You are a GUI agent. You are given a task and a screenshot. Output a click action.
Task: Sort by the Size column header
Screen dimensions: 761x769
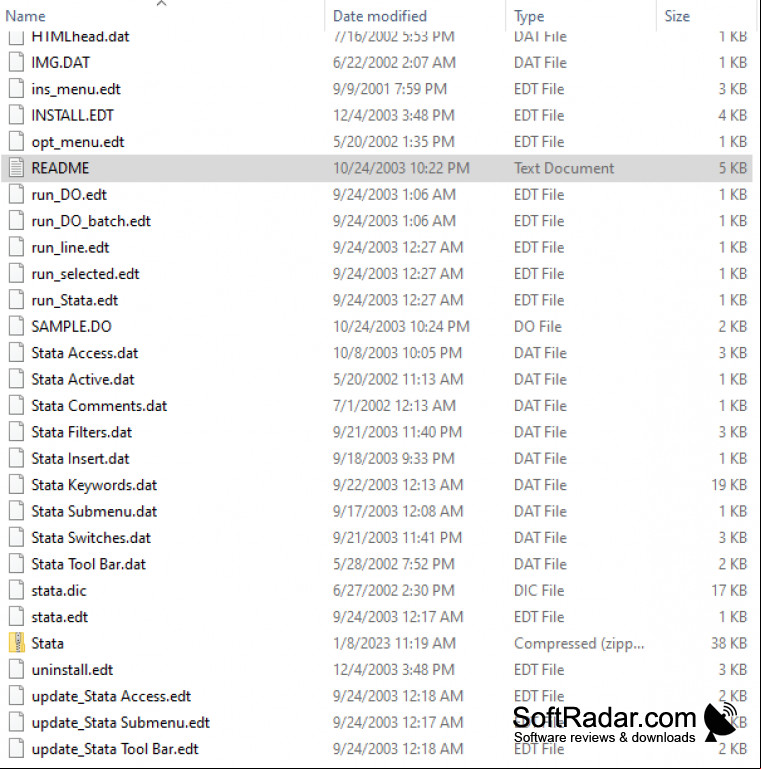coord(677,16)
